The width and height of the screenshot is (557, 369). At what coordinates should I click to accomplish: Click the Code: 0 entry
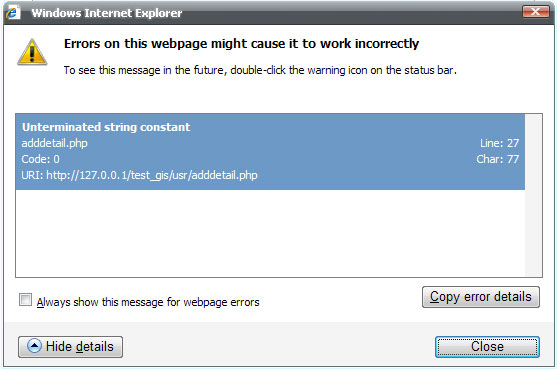pos(40,159)
